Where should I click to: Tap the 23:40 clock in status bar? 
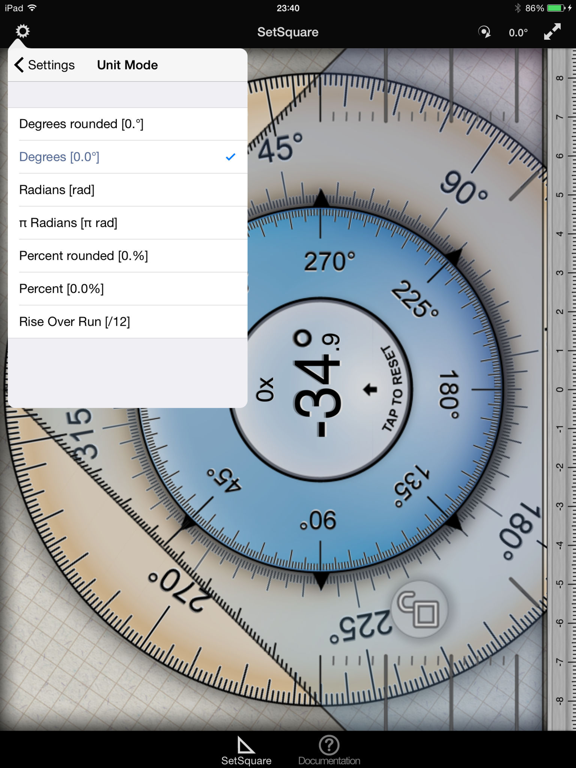(x=288, y=8)
